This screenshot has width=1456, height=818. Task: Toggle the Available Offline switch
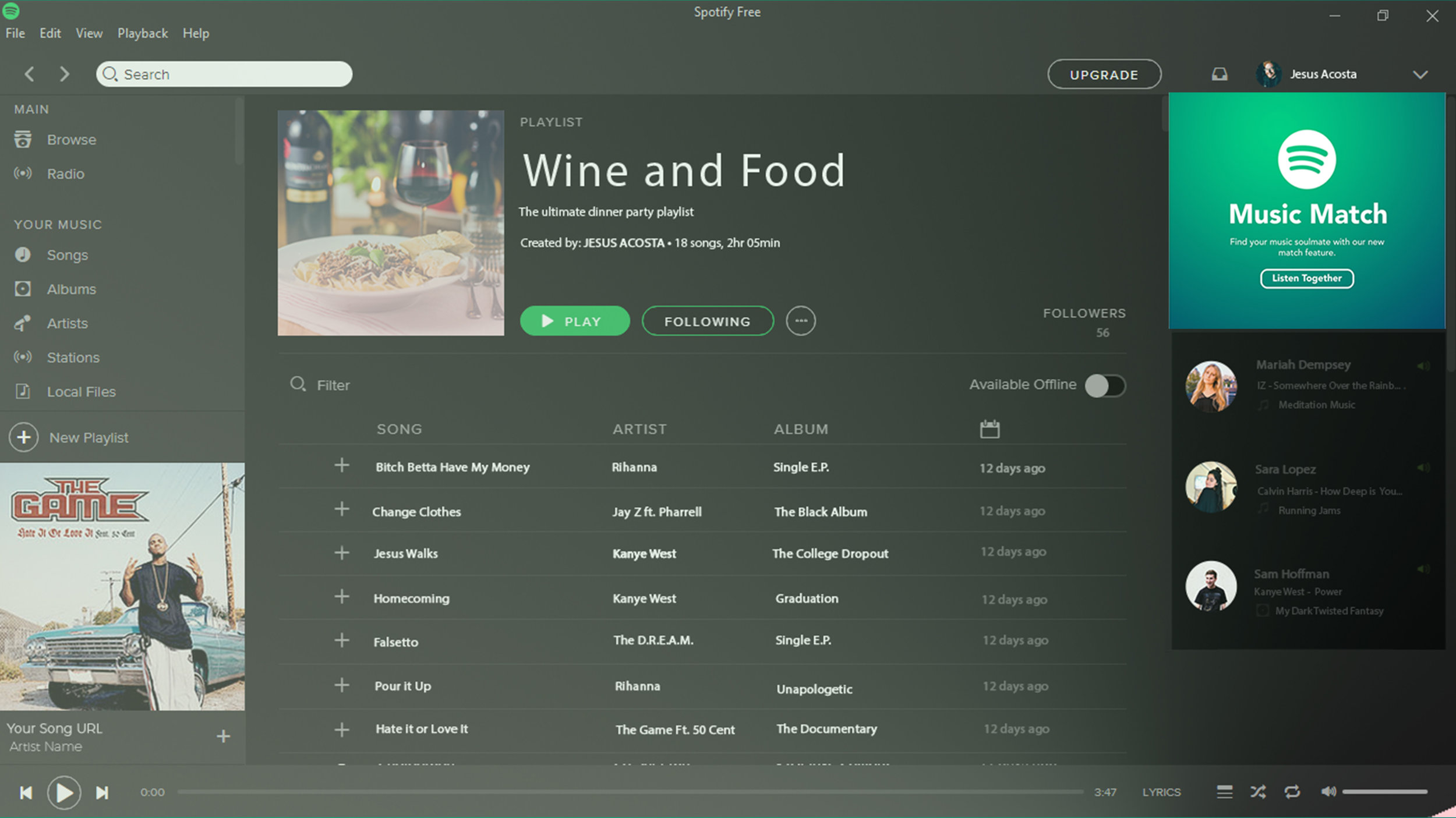1105,385
